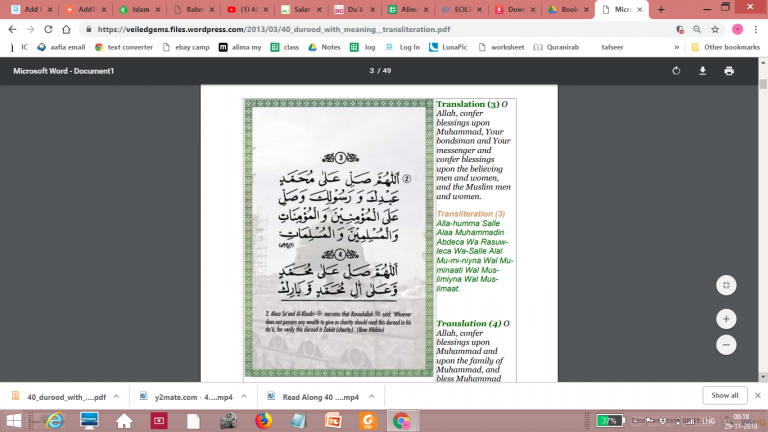
Task: Fit PDF page to window
Action: [726, 285]
